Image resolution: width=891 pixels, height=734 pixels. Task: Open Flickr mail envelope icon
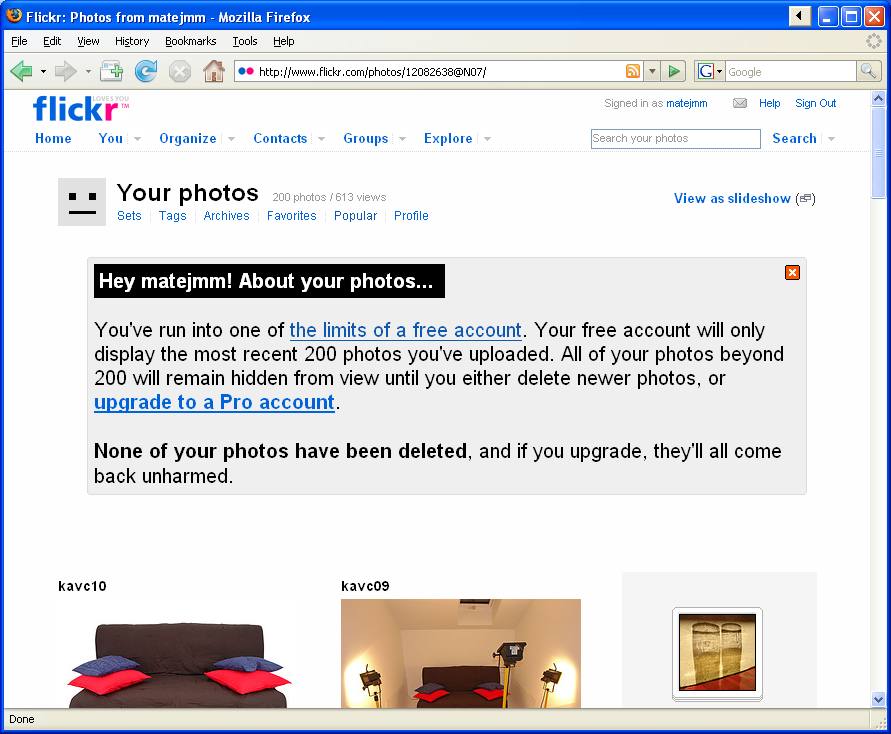point(740,103)
